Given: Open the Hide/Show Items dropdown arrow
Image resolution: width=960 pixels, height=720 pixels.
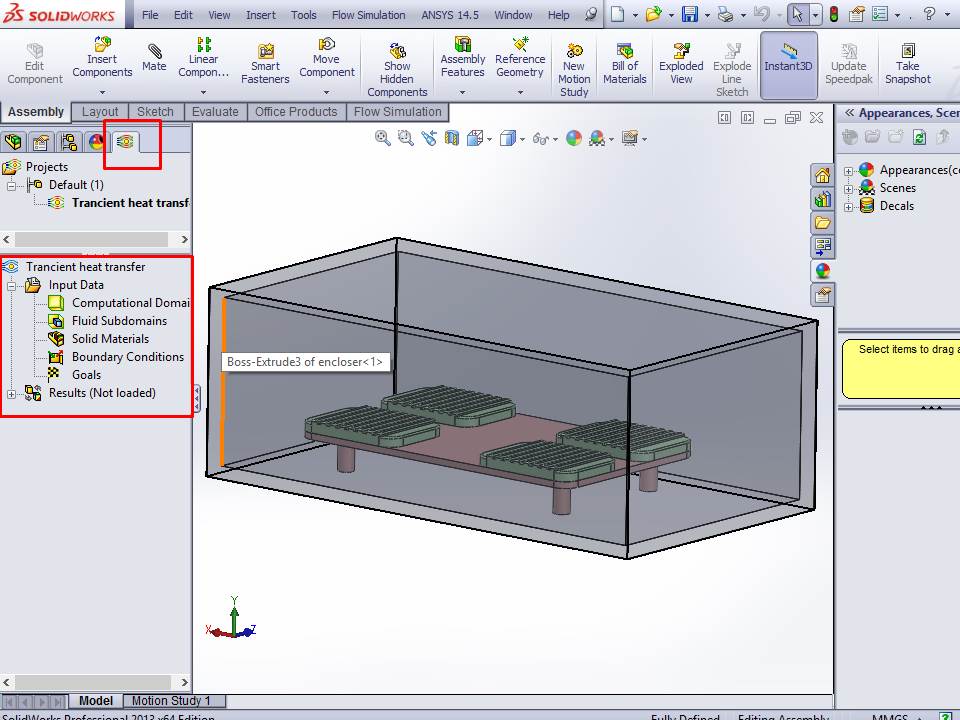Looking at the screenshot, I should click(x=556, y=139).
